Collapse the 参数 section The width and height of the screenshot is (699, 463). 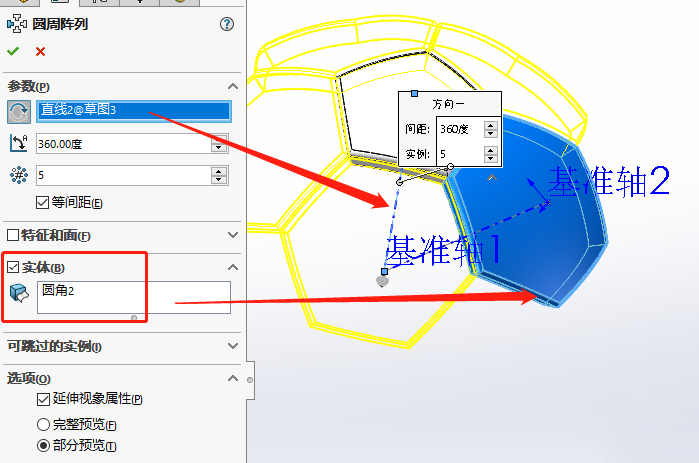(233, 87)
